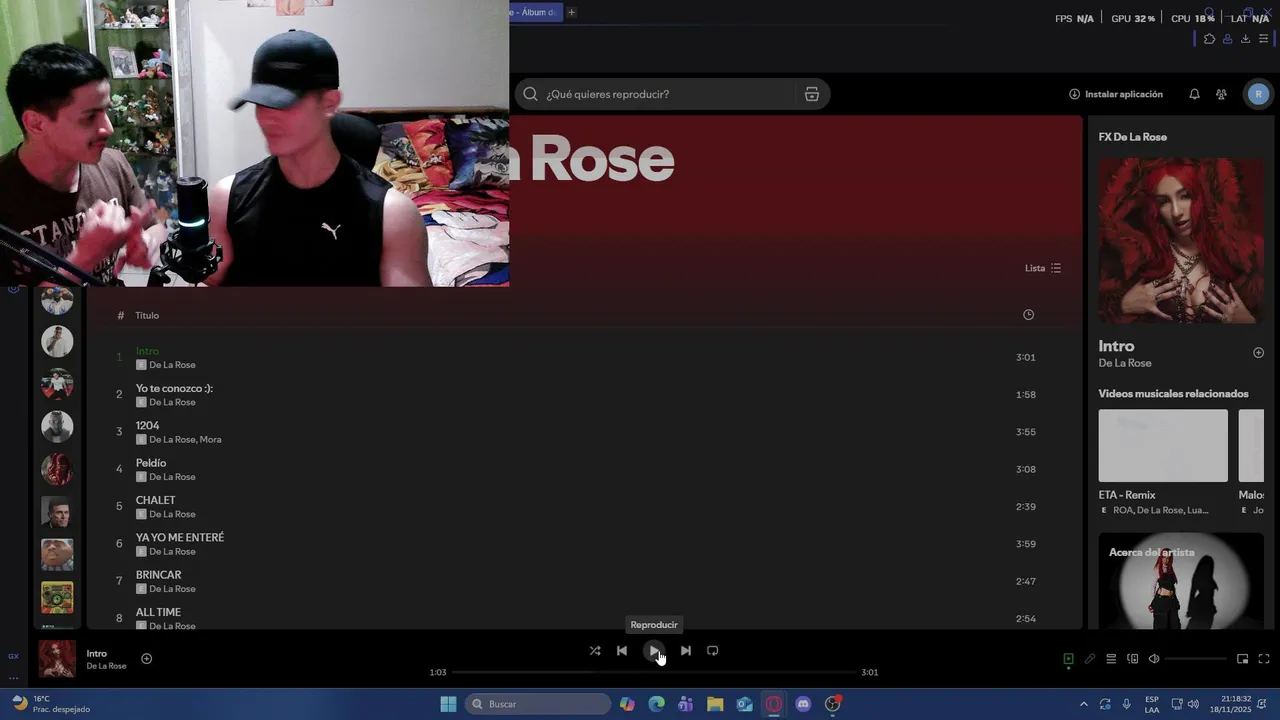
Task: Sort by the duration clock column header
Action: tap(1028, 315)
